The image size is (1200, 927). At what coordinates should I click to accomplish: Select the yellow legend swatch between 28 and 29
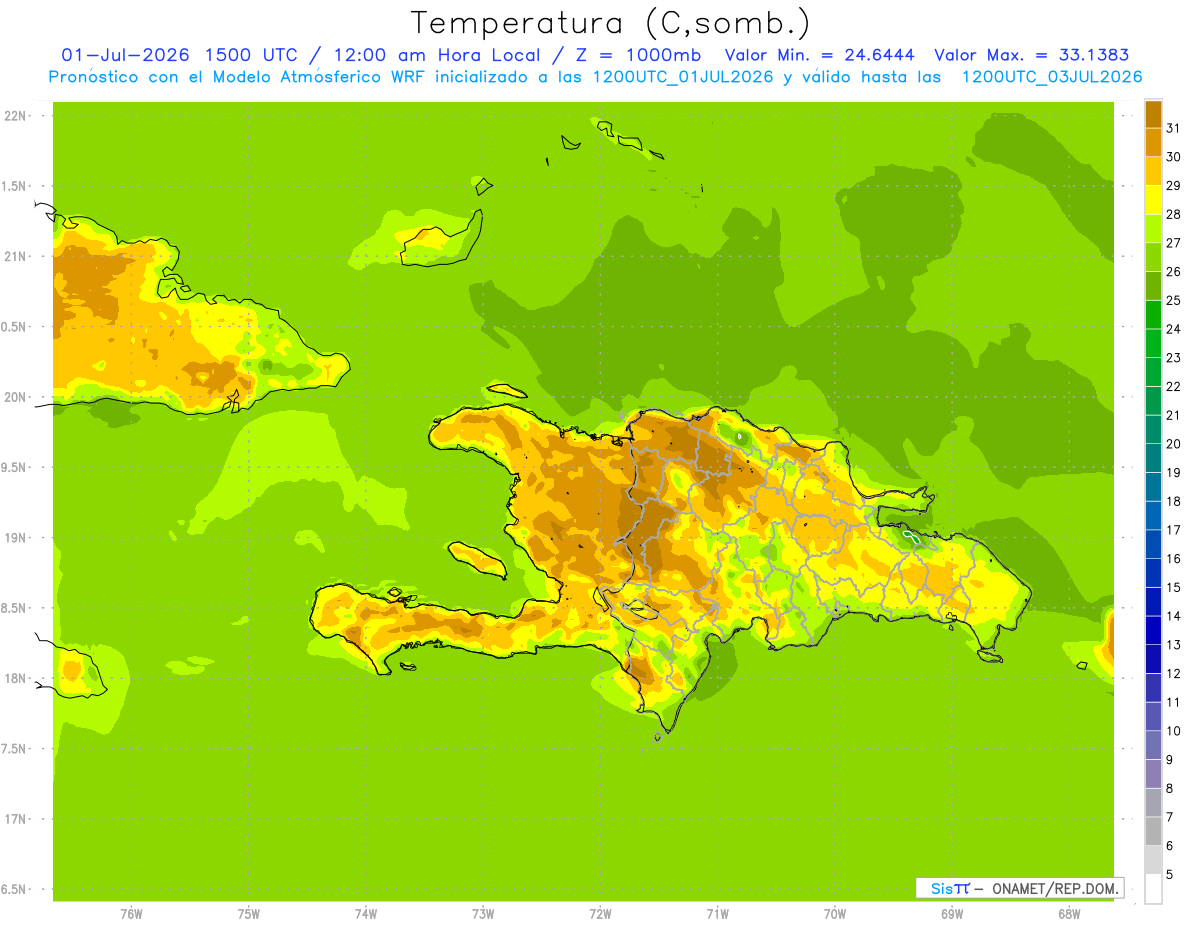(1153, 200)
